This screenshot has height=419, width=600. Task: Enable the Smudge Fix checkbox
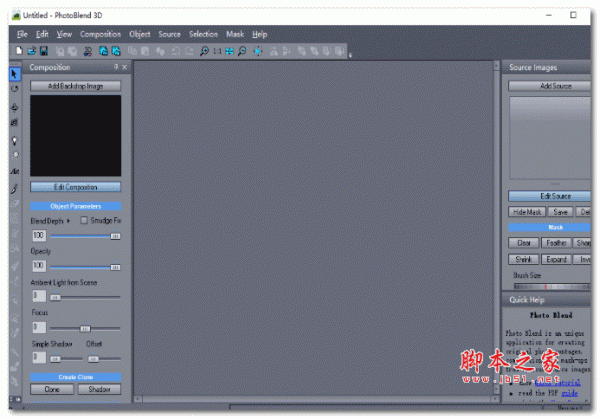(84, 220)
